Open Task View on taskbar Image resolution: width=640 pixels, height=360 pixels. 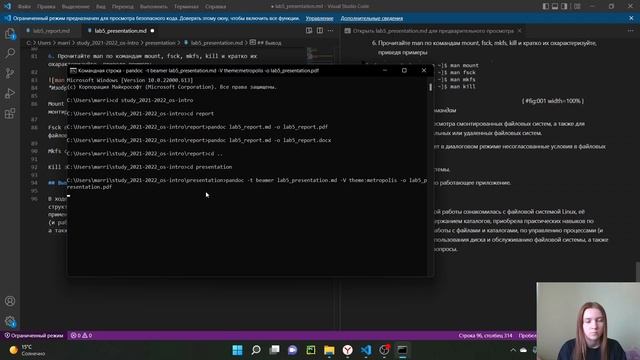[x=274, y=350]
